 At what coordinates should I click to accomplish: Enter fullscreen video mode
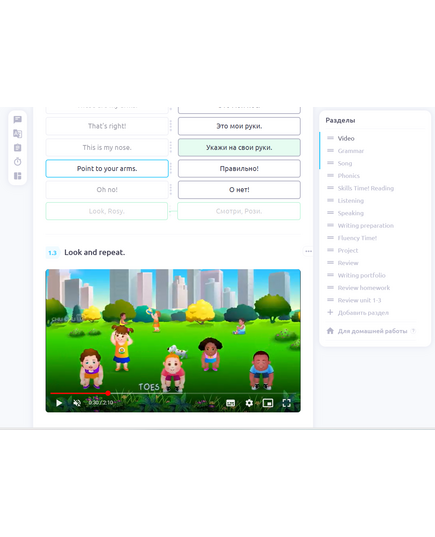click(x=286, y=403)
